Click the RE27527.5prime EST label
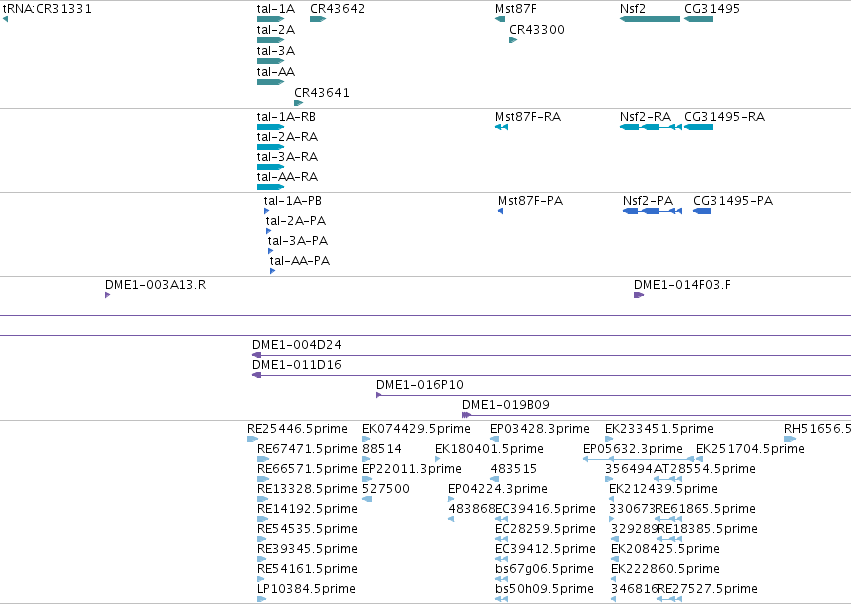This screenshot has width=851, height=604. coord(708,589)
